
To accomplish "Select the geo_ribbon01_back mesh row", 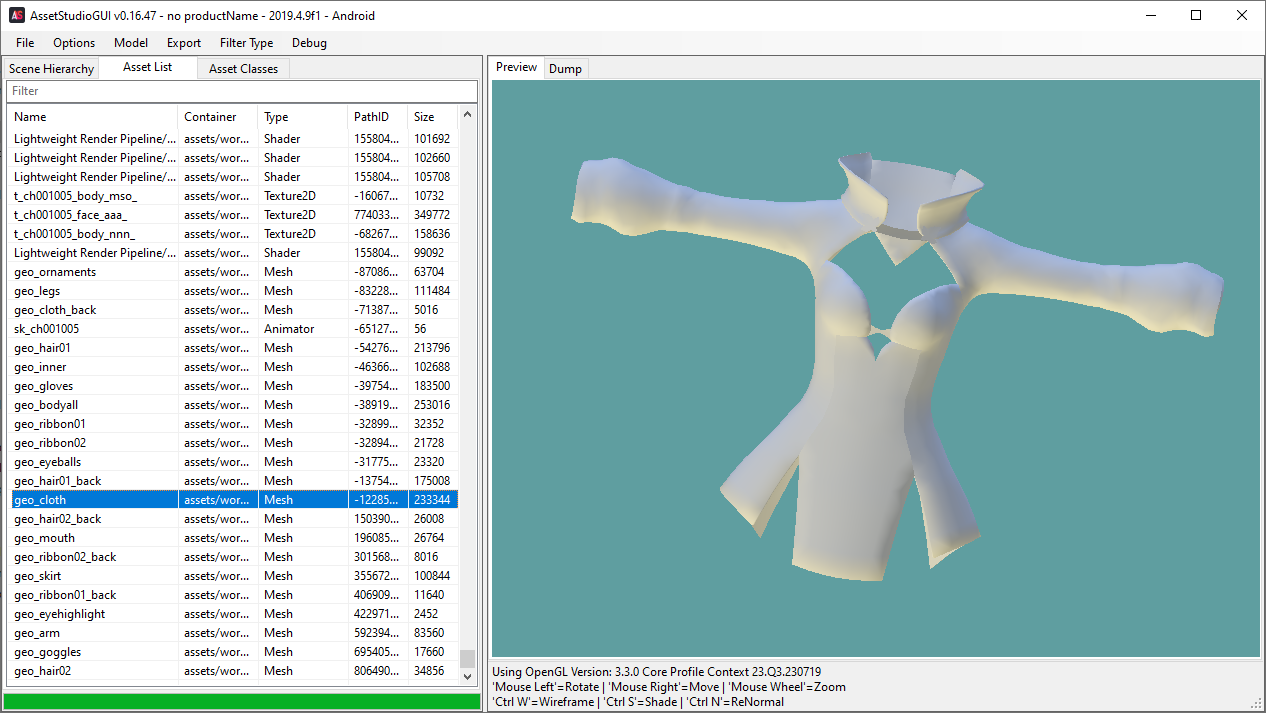I will tap(234, 595).
